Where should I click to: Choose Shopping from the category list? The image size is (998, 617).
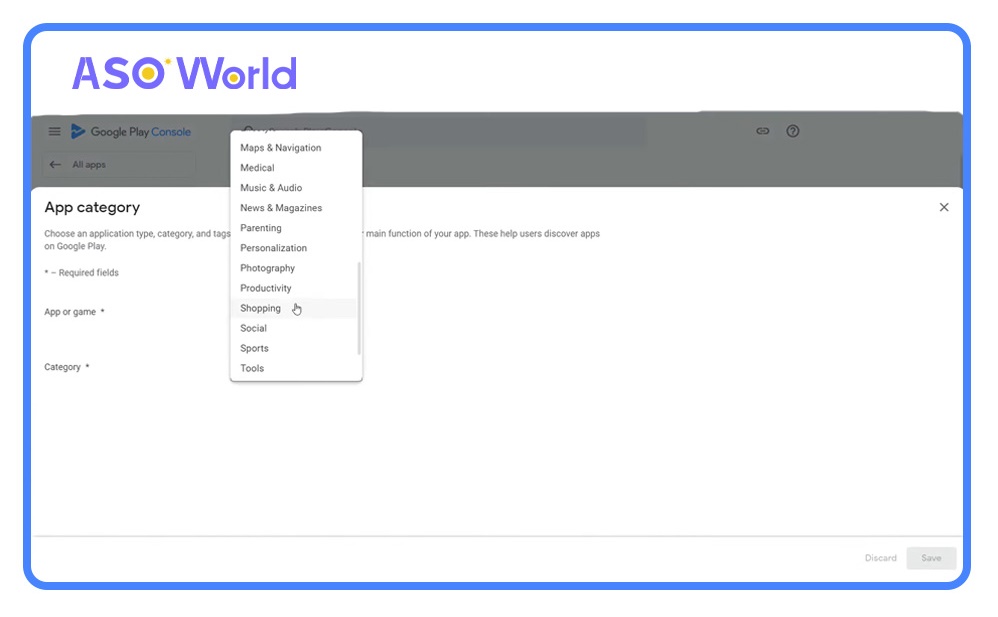click(294, 308)
